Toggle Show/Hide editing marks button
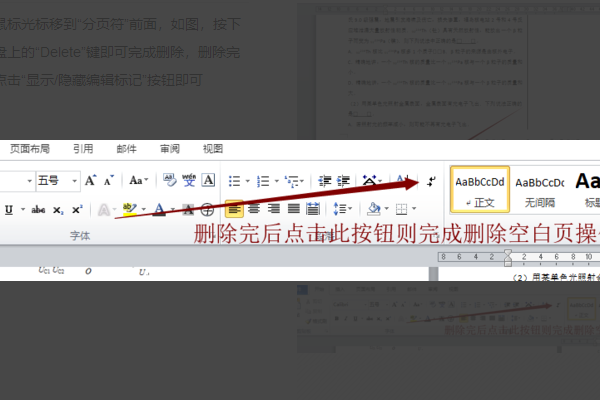Image resolution: width=600 pixels, height=400 pixels. click(431, 181)
